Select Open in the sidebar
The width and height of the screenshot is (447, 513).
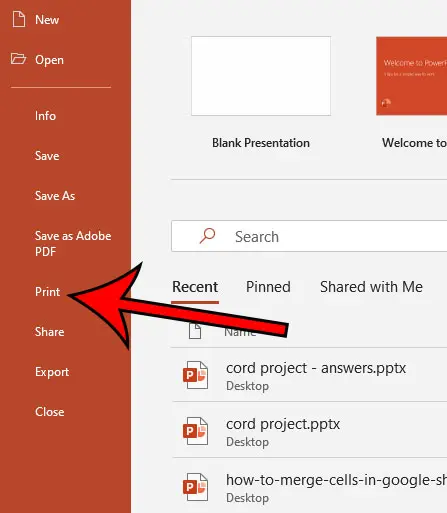(49, 60)
